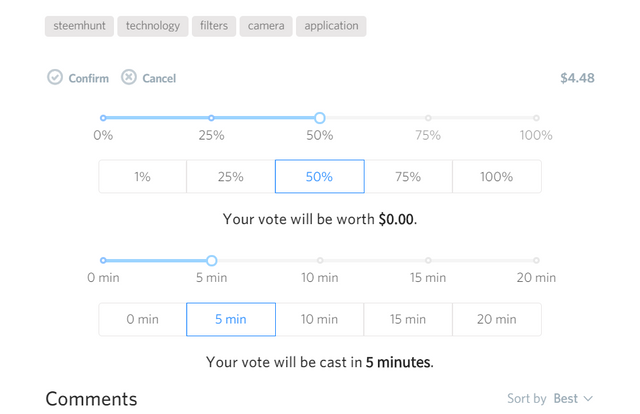
Task: Select the 25% vote weight button
Action: (231, 176)
